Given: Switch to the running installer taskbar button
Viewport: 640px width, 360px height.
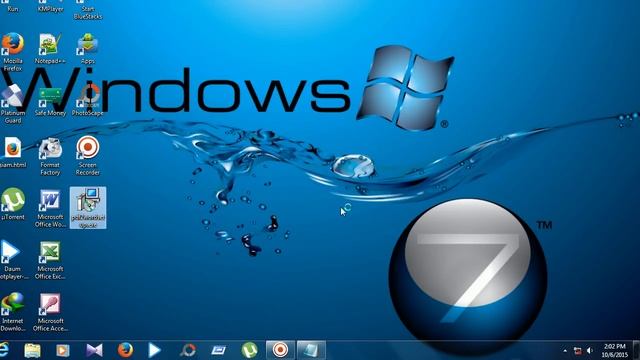Looking at the screenshot, I should tap(311, 350).
